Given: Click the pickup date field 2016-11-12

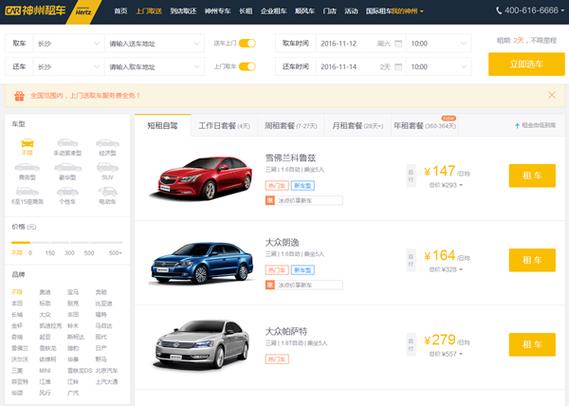Looking at the screenshot, I should [x=361, y=44].
